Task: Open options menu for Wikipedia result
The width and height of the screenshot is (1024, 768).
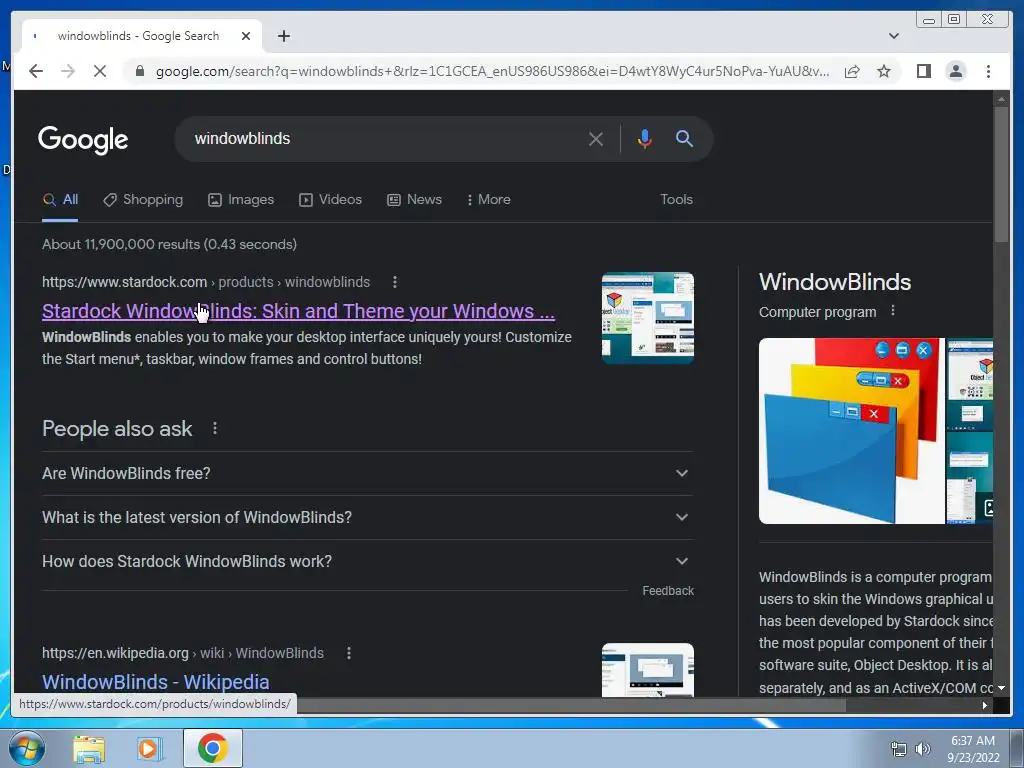Action: pyautogui.click(x=349, y=653)
